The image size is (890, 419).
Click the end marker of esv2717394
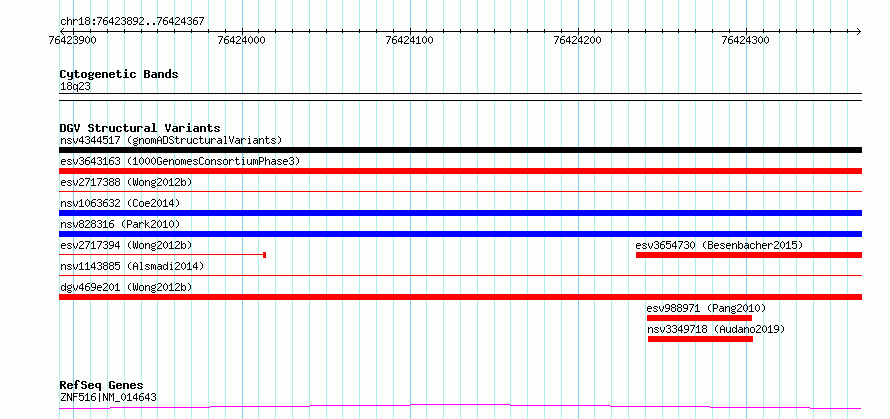[x=265, y=255]
